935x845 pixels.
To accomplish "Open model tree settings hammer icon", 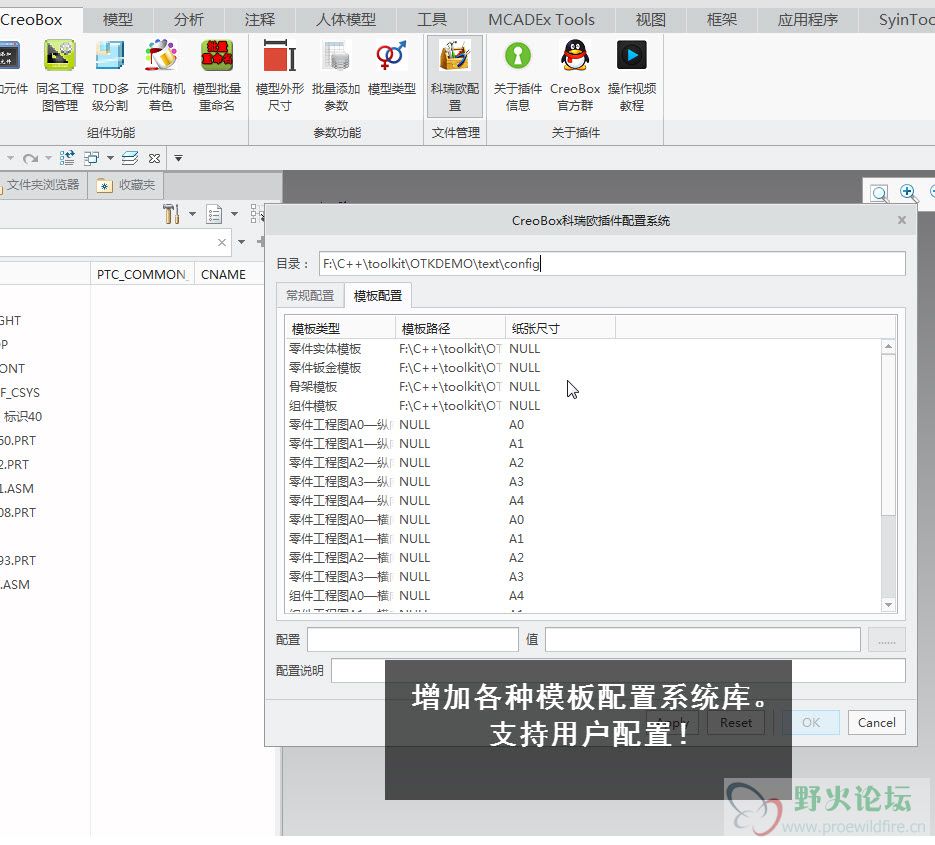I will tap(171, 213).
